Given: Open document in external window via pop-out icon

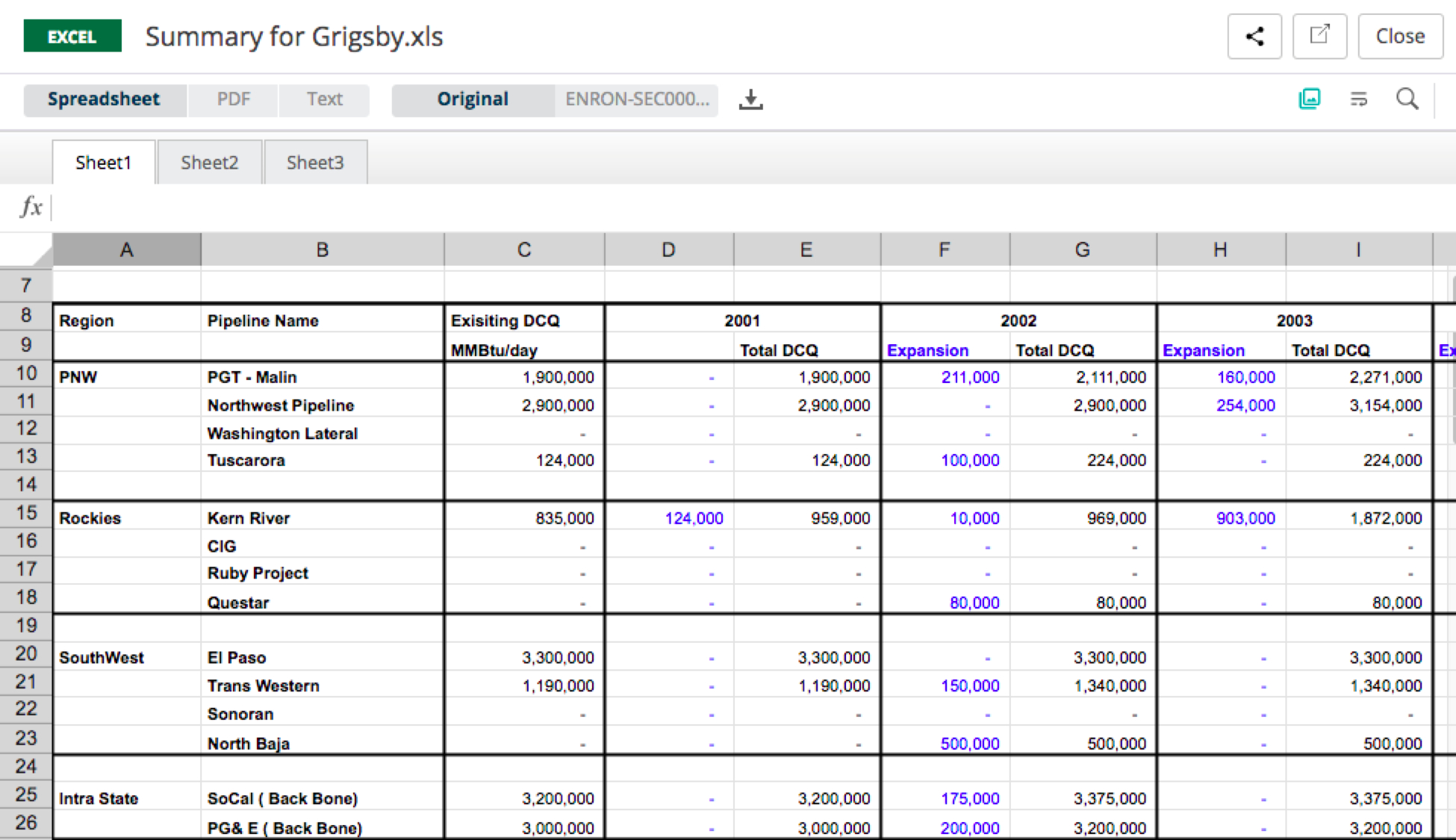Looking at the screenshot, I should (1320, 36).
